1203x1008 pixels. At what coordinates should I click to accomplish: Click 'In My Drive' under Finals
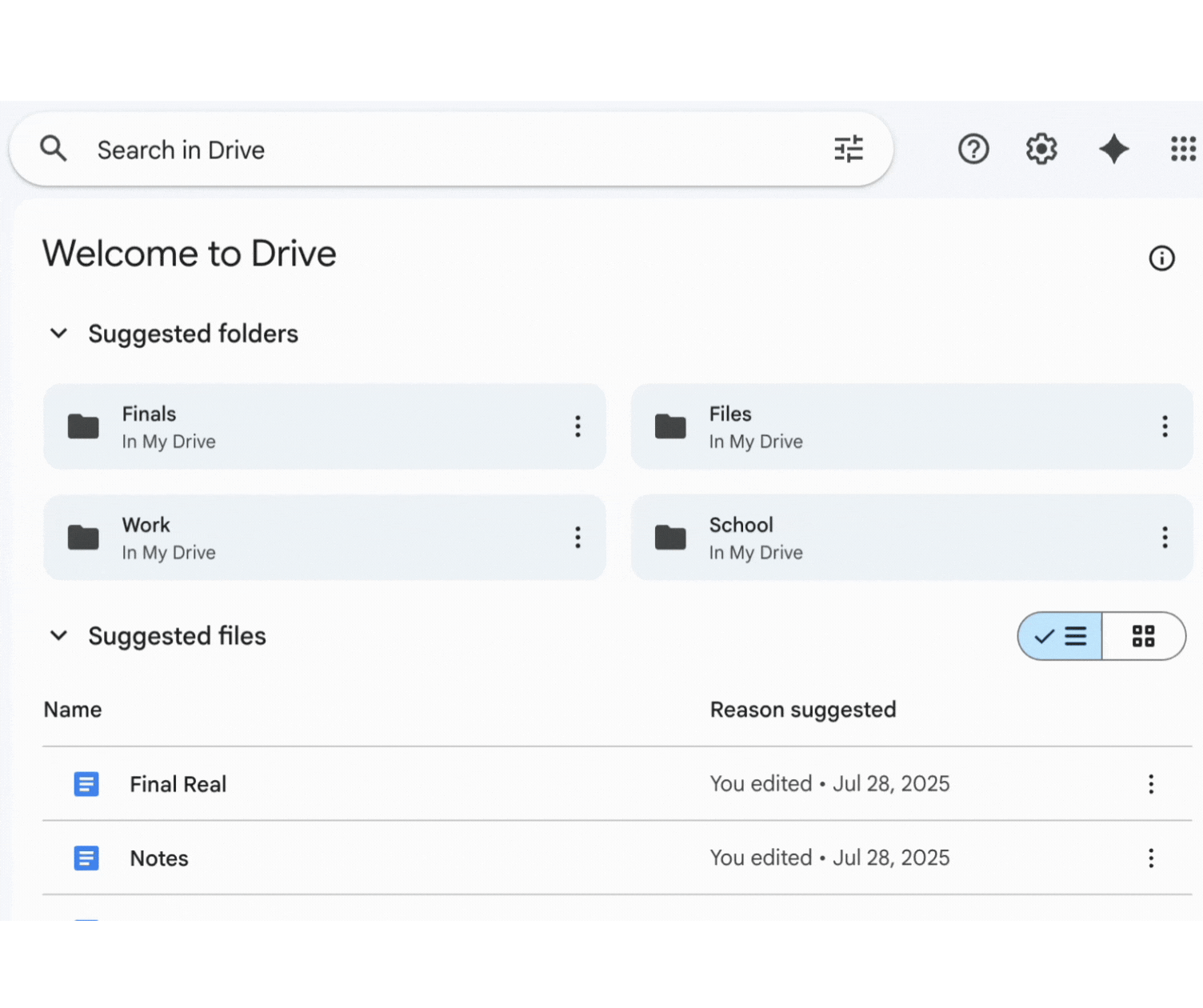[169, 442]
